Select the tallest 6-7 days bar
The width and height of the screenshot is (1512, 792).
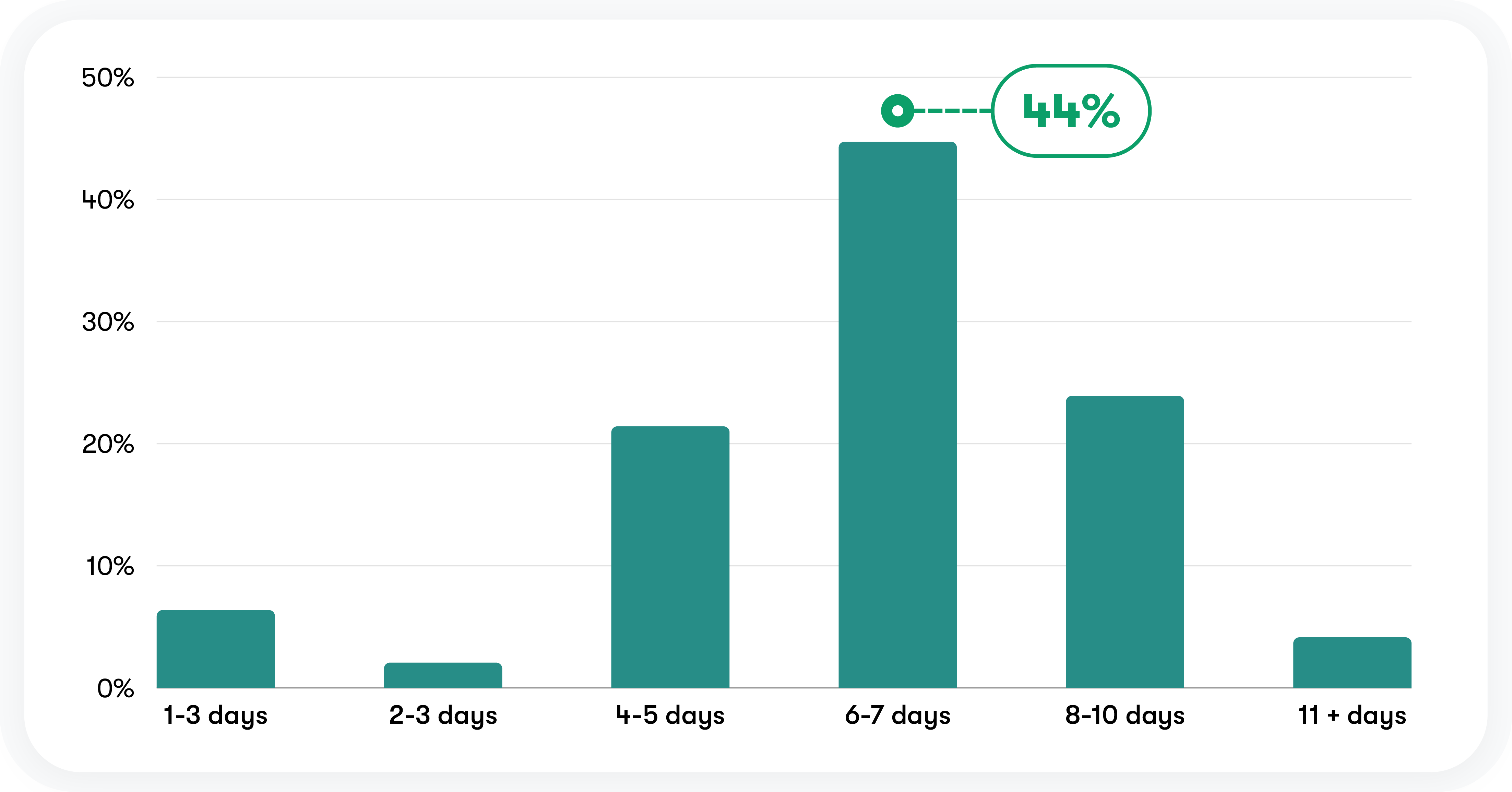pos(897,414)
